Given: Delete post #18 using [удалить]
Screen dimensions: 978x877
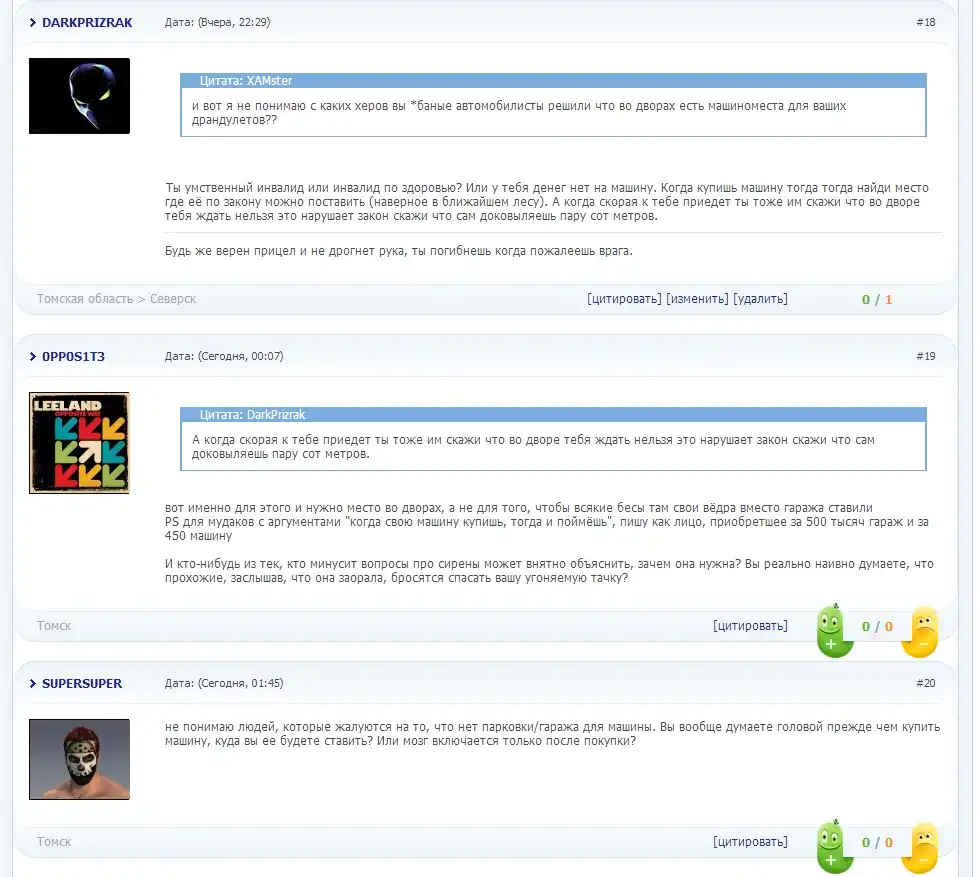Looking at the screenshot, I should pyautogui.click(x=760, y=299).
